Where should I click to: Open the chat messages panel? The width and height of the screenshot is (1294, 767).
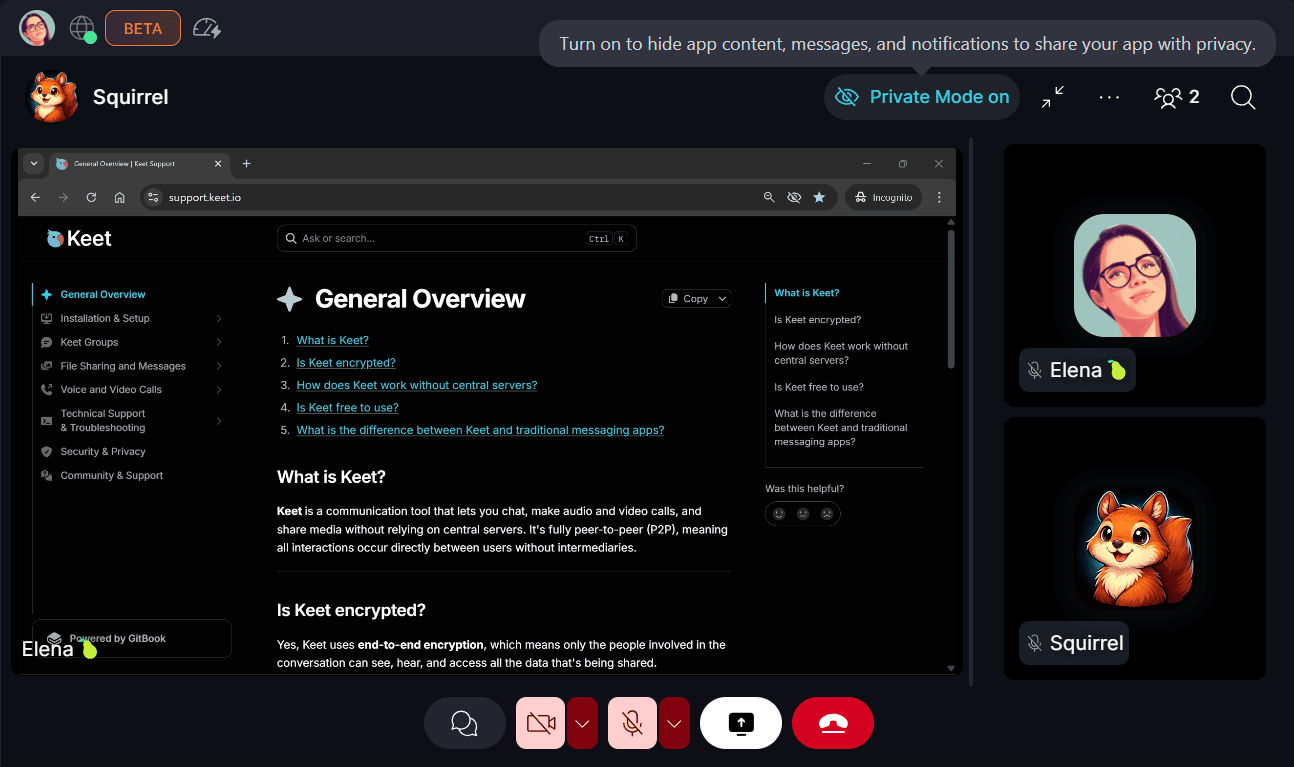point(465,723)
